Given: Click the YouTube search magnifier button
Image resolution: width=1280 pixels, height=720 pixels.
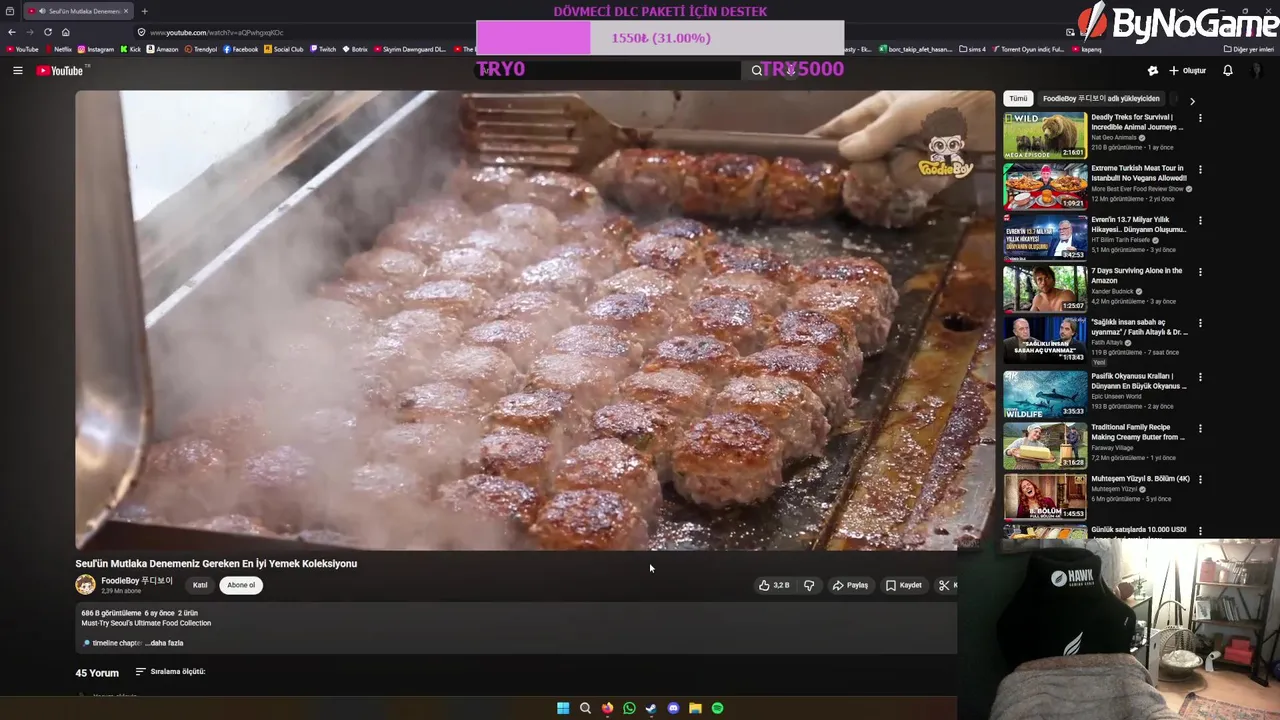Looking at the screenshot, I should [x=757, y=70].
